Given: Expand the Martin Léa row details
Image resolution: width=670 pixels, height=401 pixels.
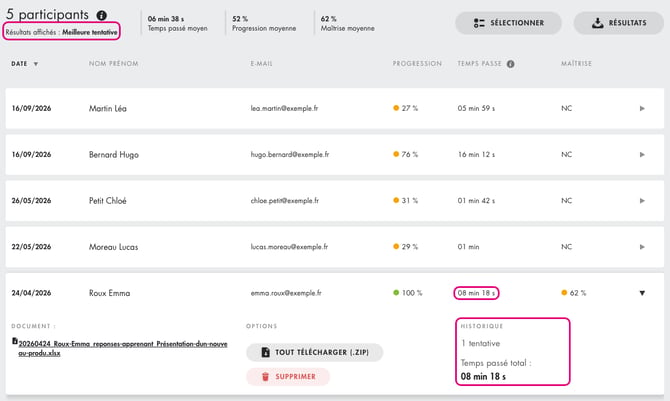Looking at the screenshot, I should (x=642, y=109).
